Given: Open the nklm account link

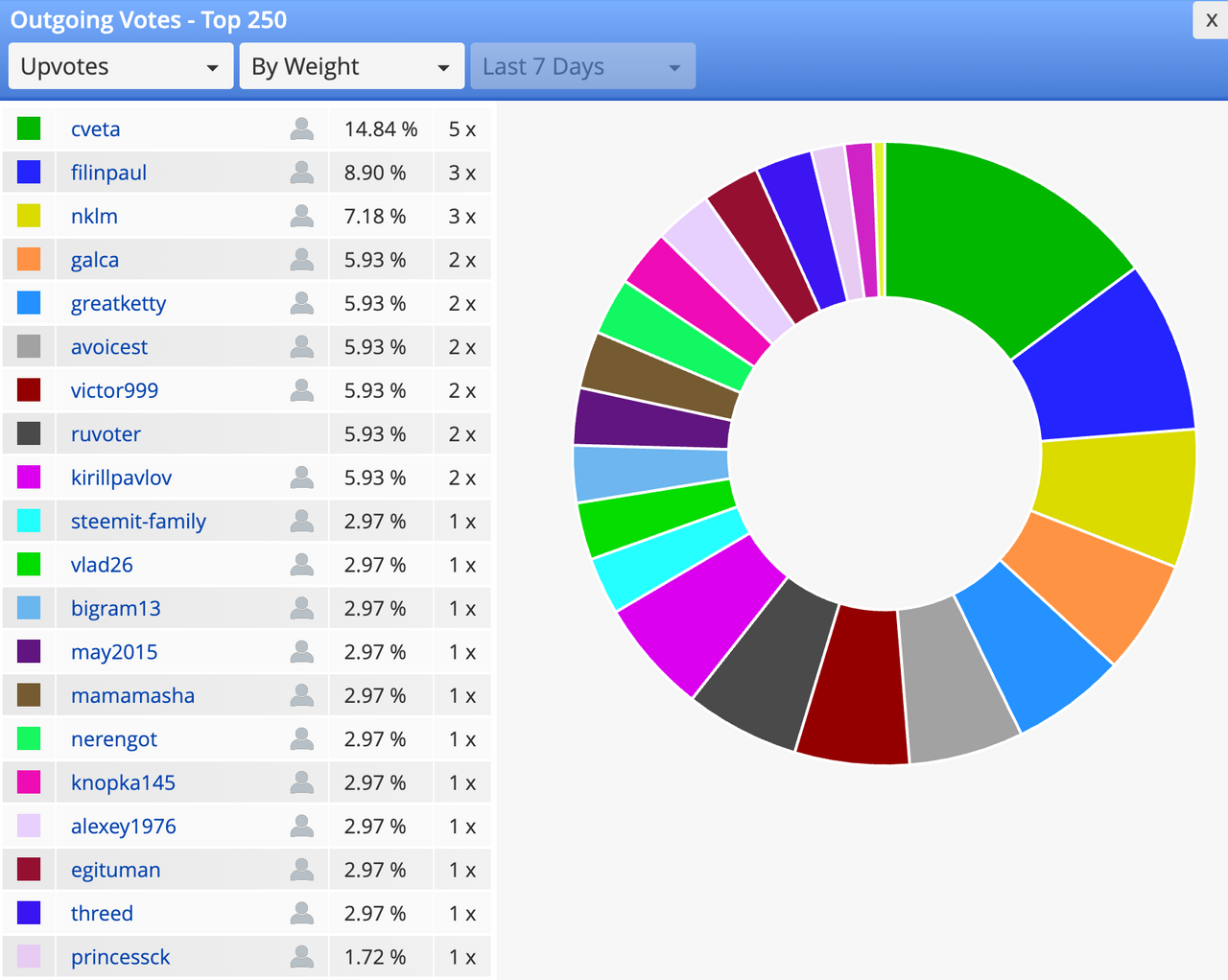Looking at the screenshot, I should [94, 217].
